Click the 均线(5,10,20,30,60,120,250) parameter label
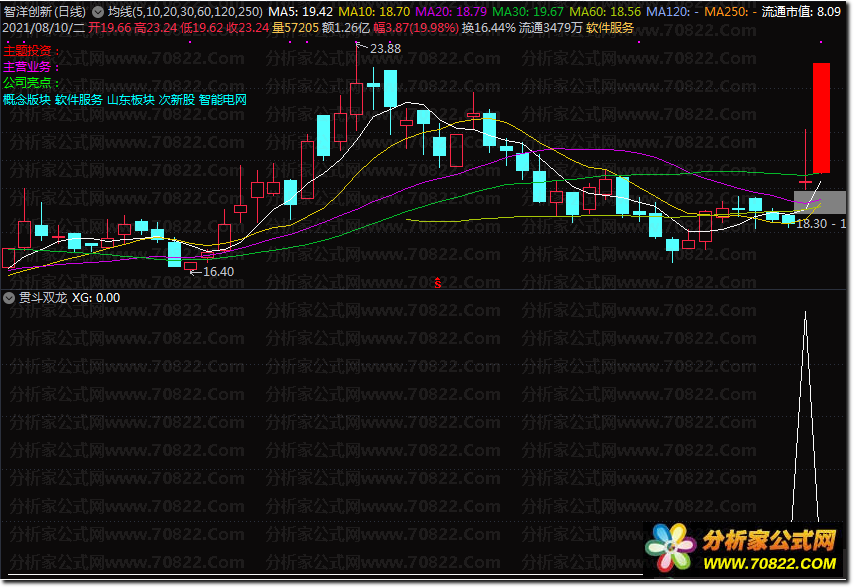 [x=185, y=11]
